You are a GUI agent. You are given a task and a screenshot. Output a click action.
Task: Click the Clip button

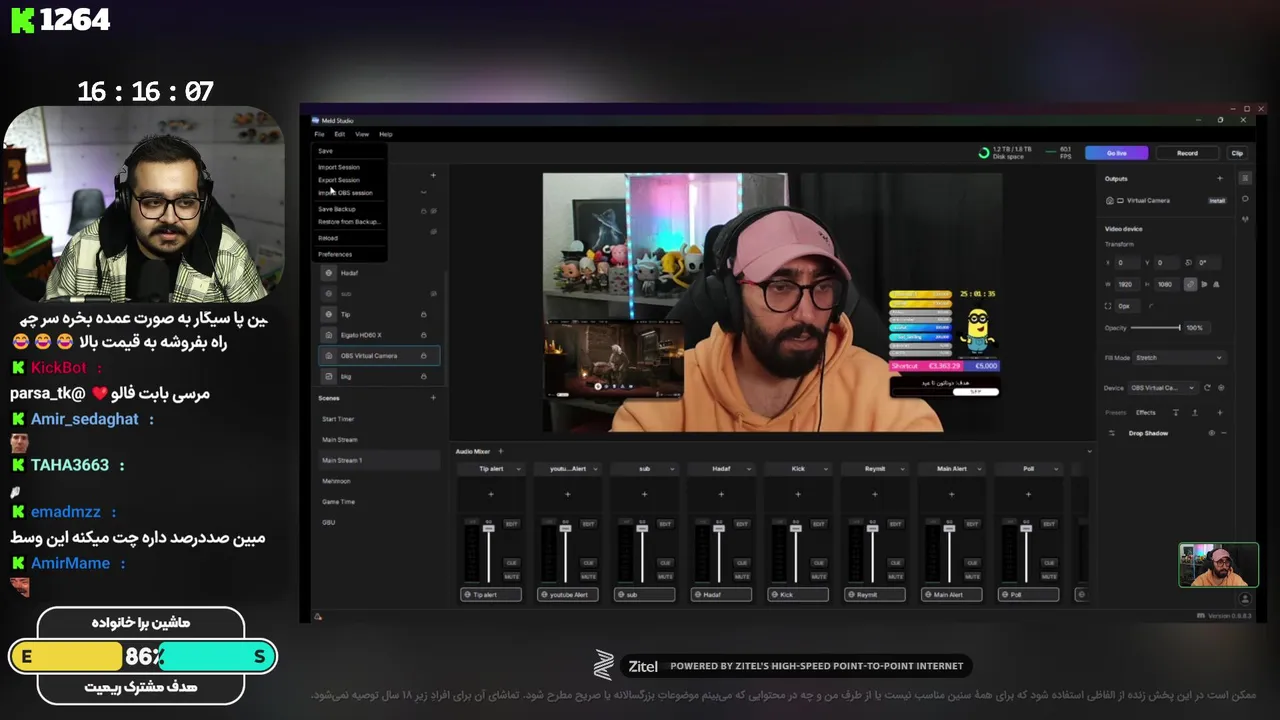[x=1237, y=153]
